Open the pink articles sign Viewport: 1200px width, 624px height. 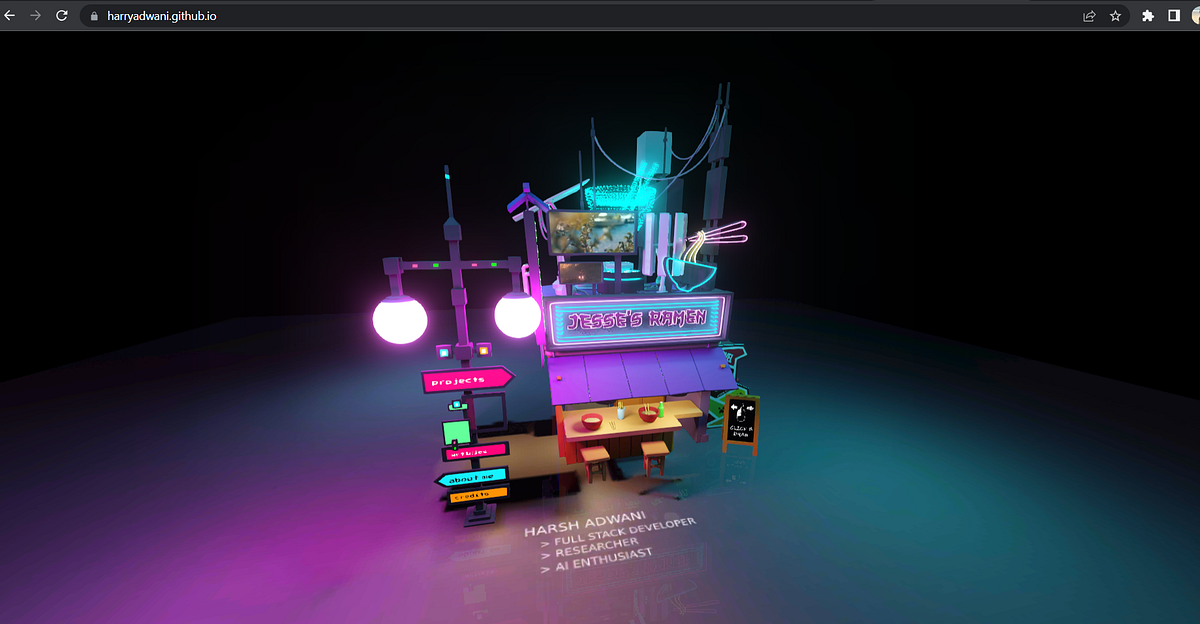click(x=476, y=453)
